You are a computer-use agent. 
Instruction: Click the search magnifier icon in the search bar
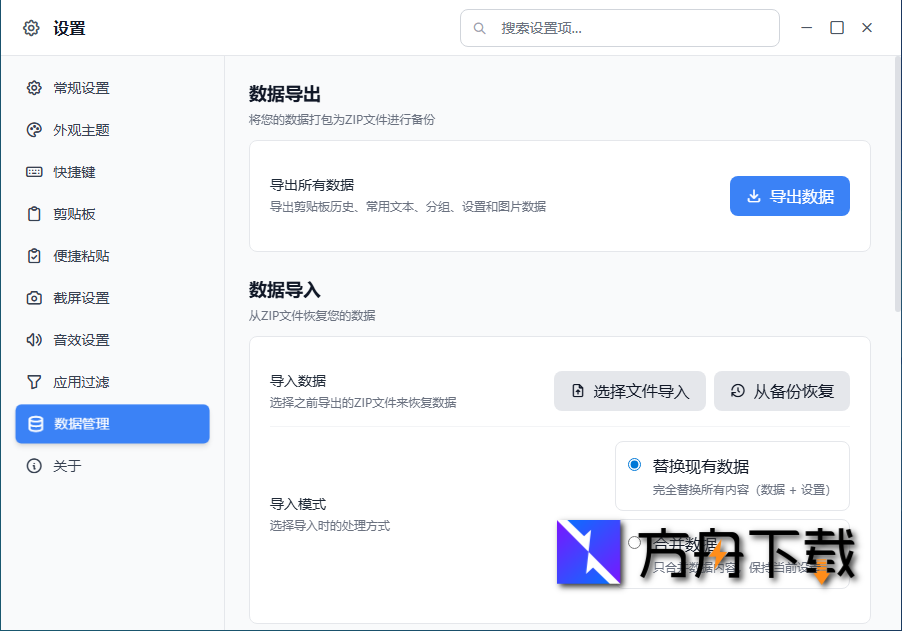[x=479, y=28]
